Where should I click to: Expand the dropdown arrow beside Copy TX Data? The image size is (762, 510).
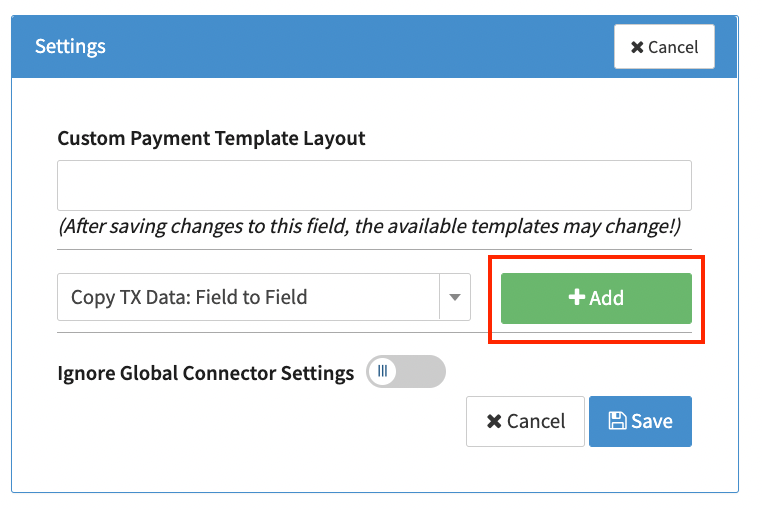point(455,297)
